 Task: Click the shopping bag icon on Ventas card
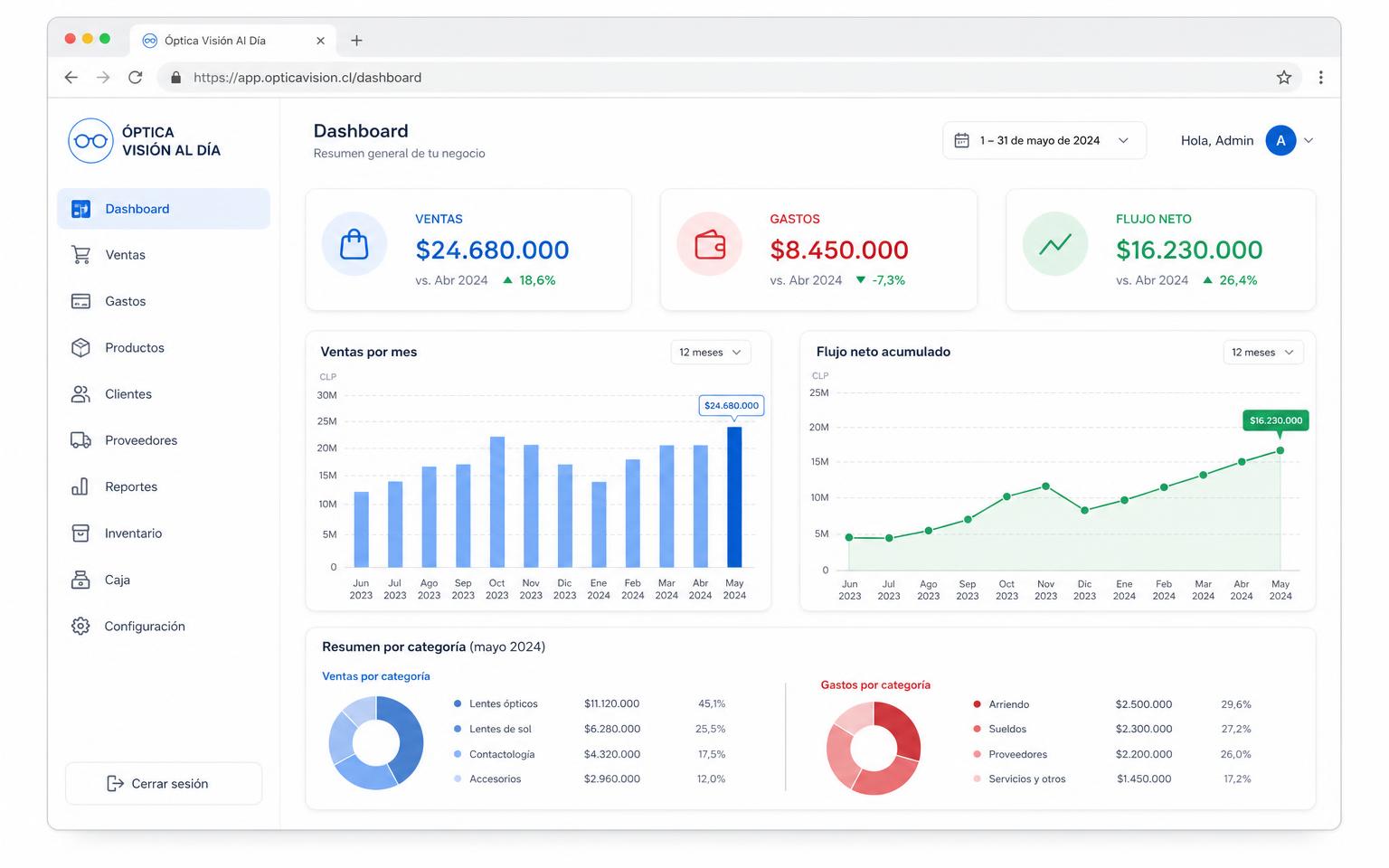(x=354, y=244)
